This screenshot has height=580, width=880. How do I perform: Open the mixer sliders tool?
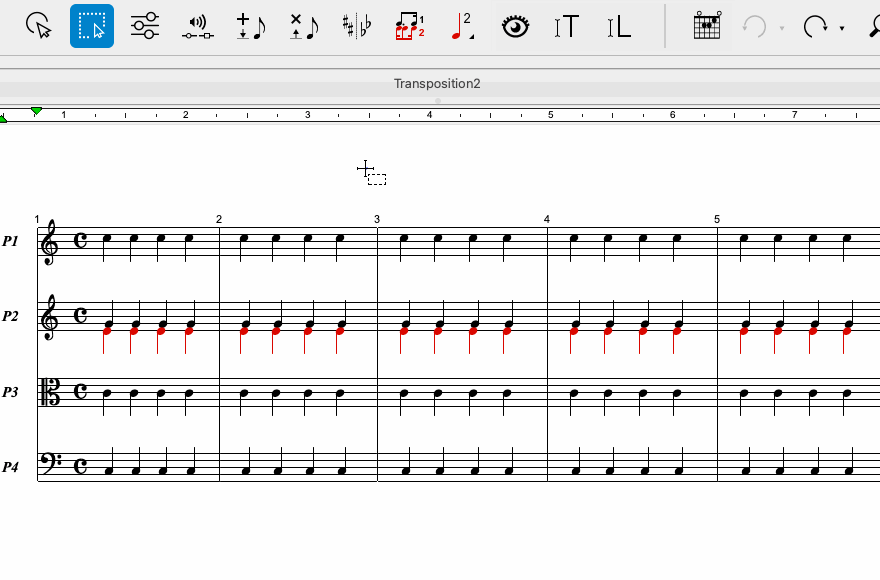(145, 26)
